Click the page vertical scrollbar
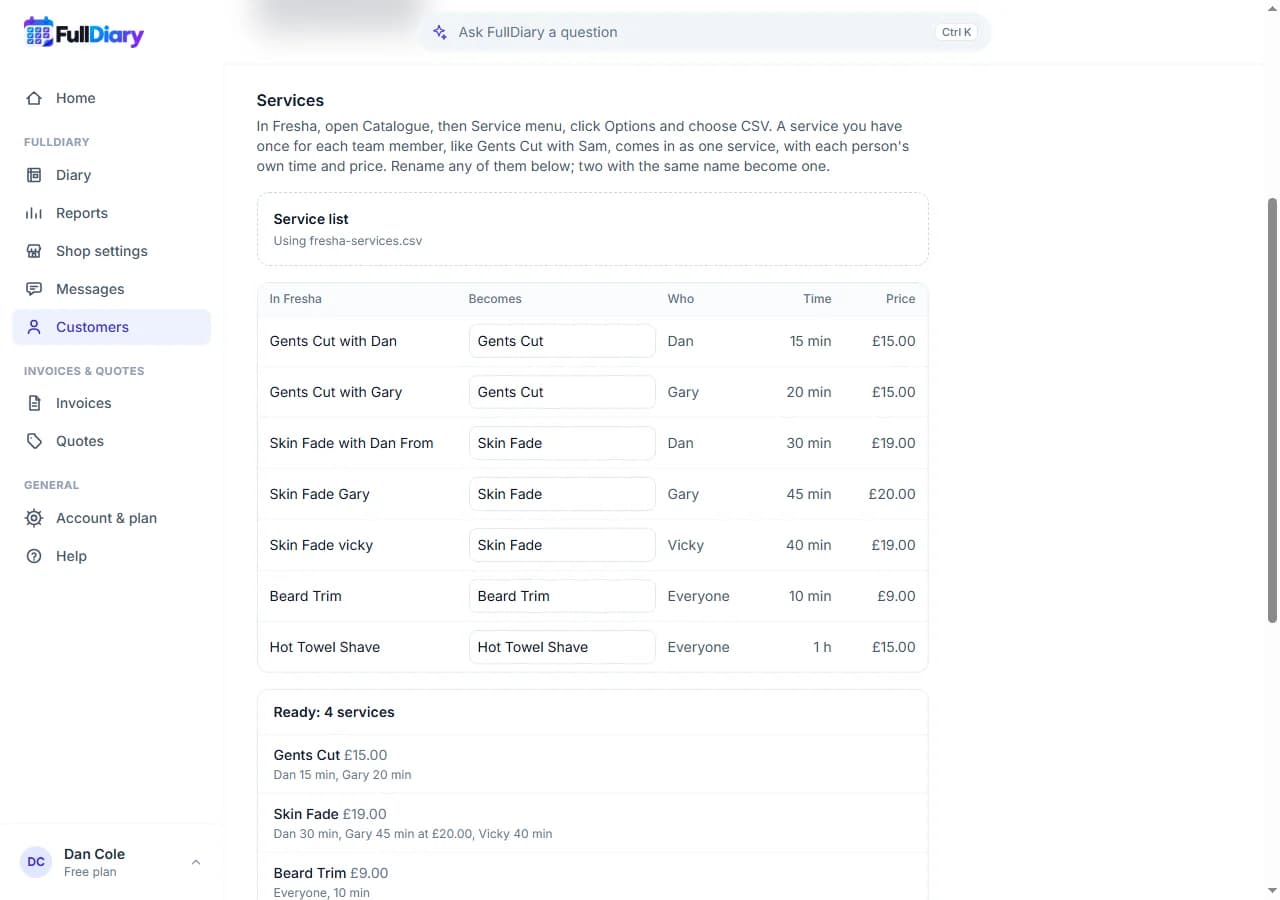This screenshot has height=900, width=1280. (x=1272, y=410)
